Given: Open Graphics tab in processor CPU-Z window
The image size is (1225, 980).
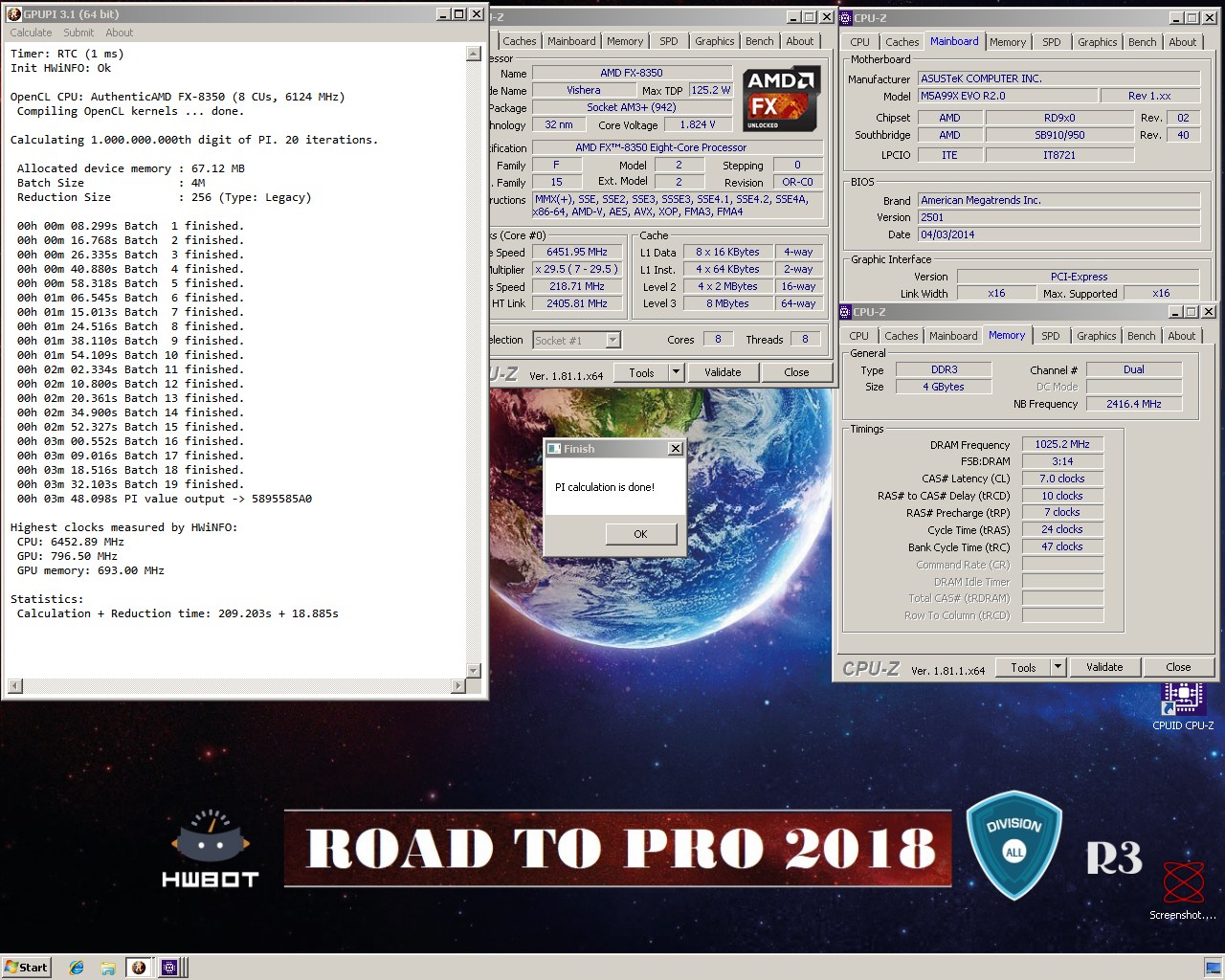Looking at the screenshot, I should (x=715, y=41).
